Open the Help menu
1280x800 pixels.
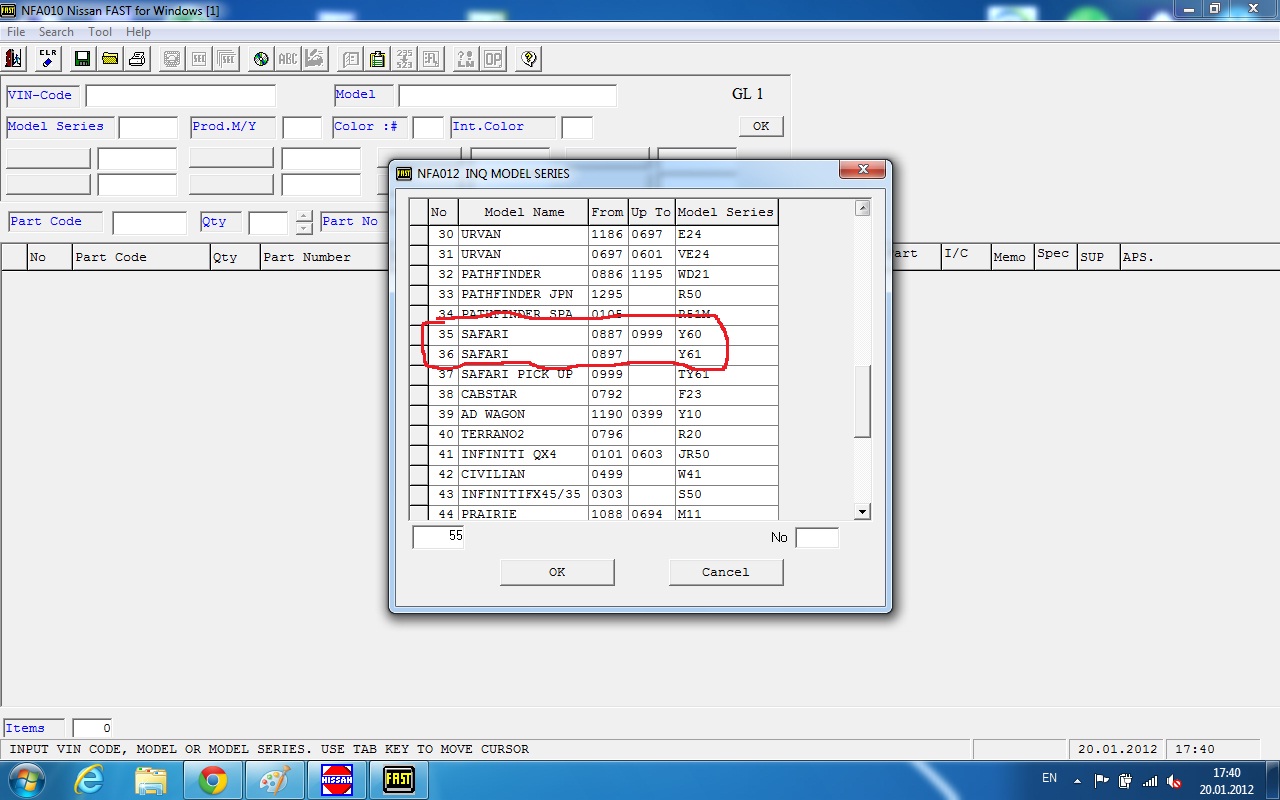[x=138, y=32]
